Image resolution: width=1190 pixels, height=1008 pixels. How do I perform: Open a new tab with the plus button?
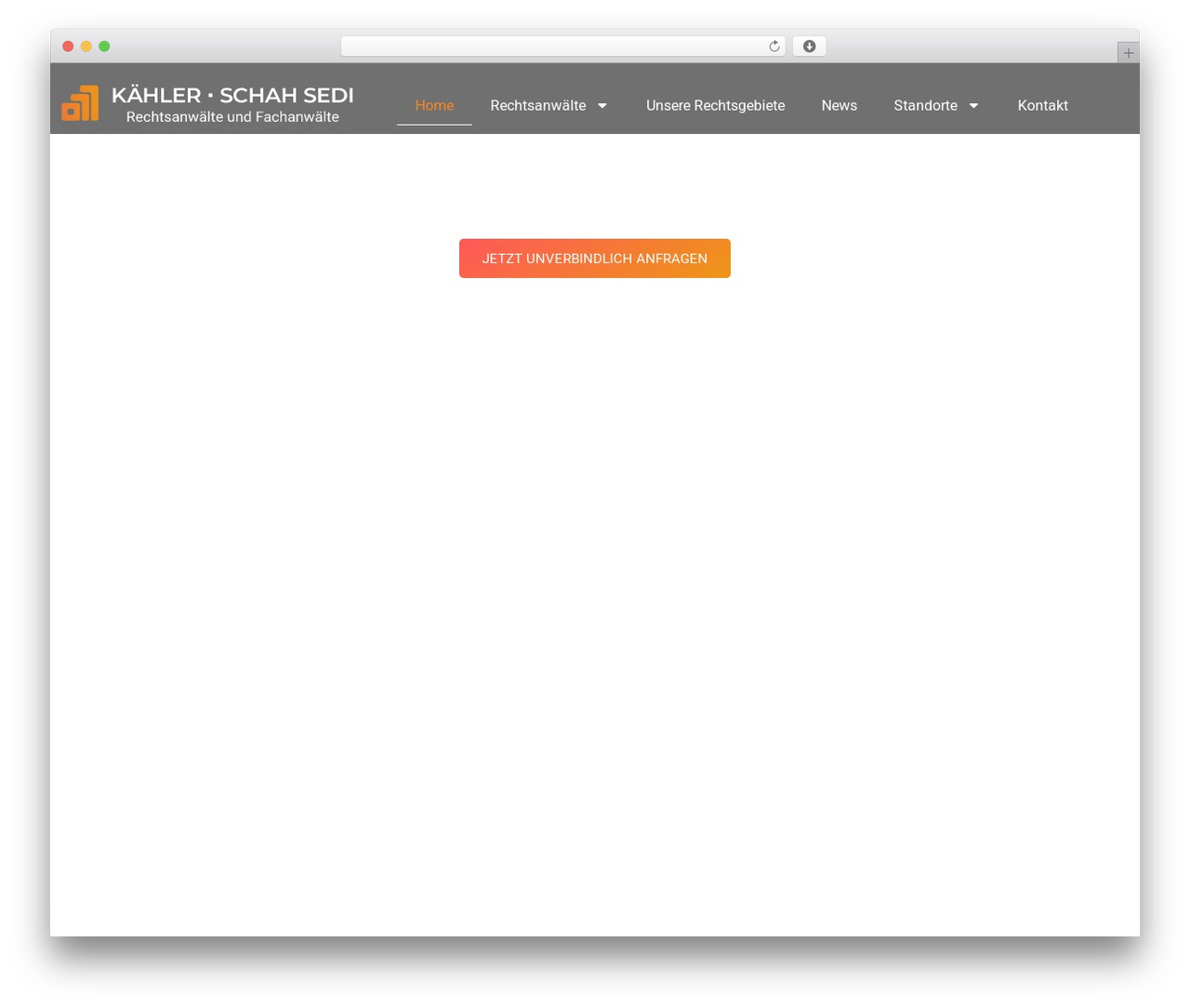[x=1128, y=53]
